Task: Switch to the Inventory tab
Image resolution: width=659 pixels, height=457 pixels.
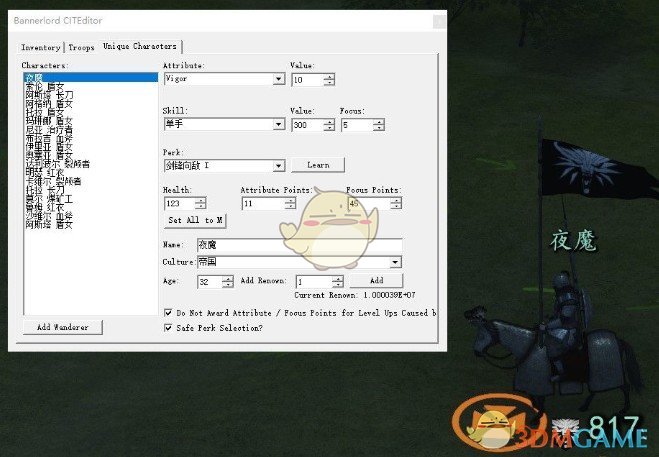Action: click(40, 47)
